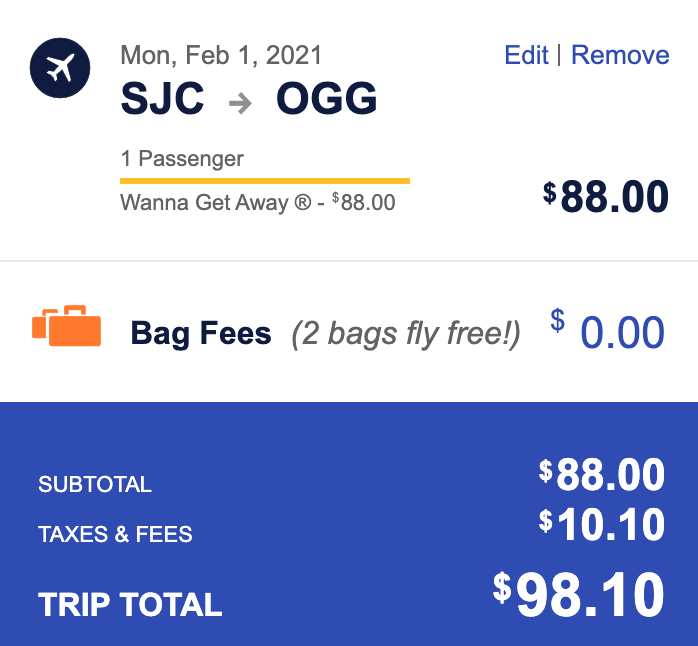Click the $88.00 flight price
The width and height of the screenshot is (698, 646).
pos(606,196)
